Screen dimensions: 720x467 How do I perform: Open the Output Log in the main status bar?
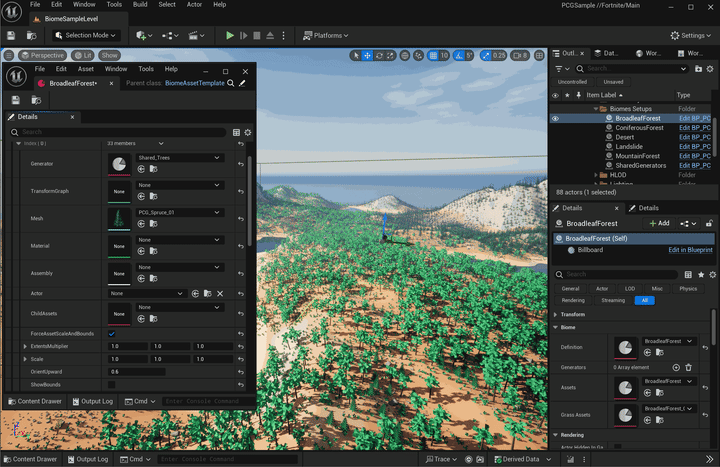(88, 459)
